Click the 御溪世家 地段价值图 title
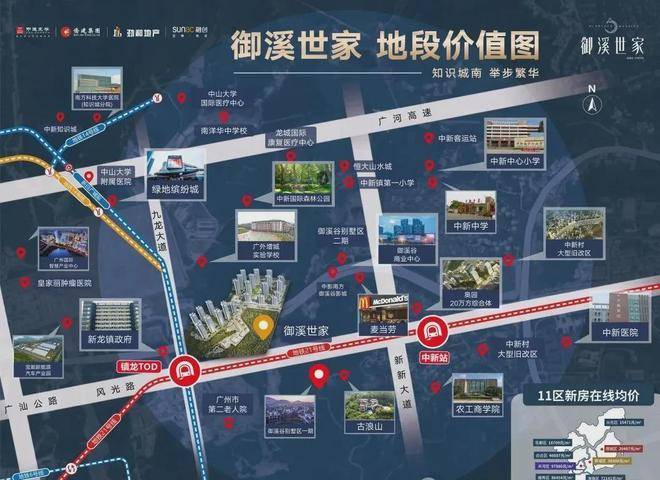 point(385,45)
